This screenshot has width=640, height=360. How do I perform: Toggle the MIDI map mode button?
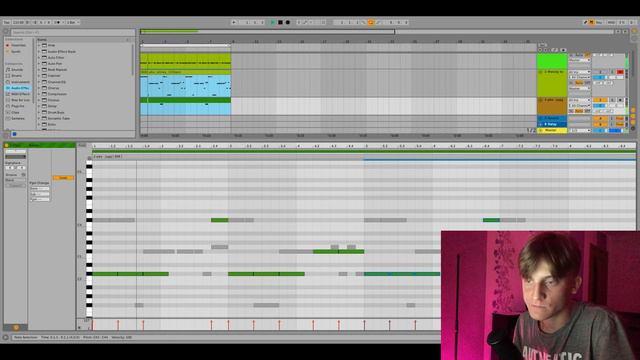pyautogui.click(x=611, y=22)
